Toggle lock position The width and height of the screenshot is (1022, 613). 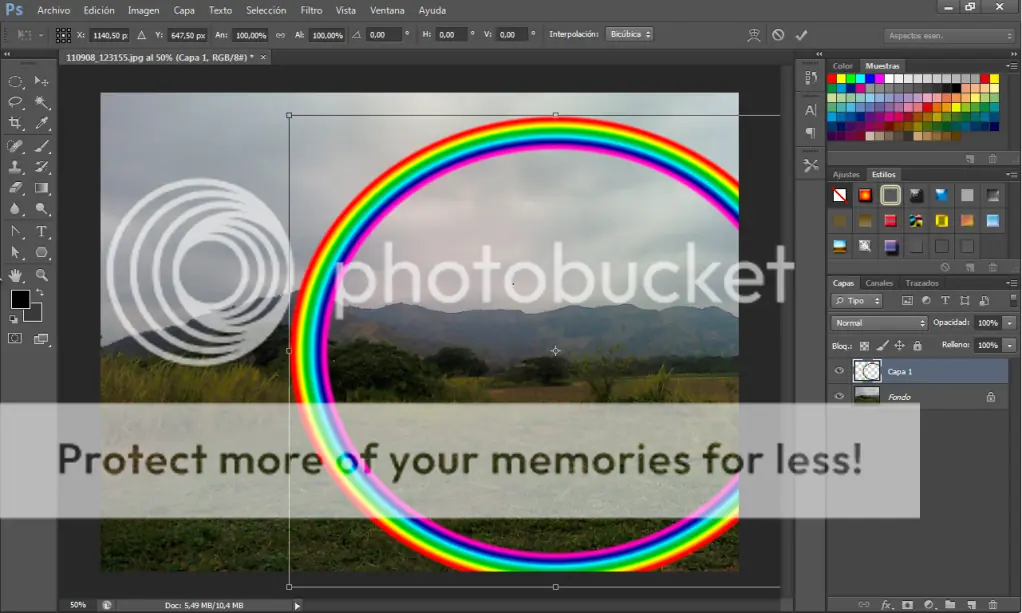(899, 346)
